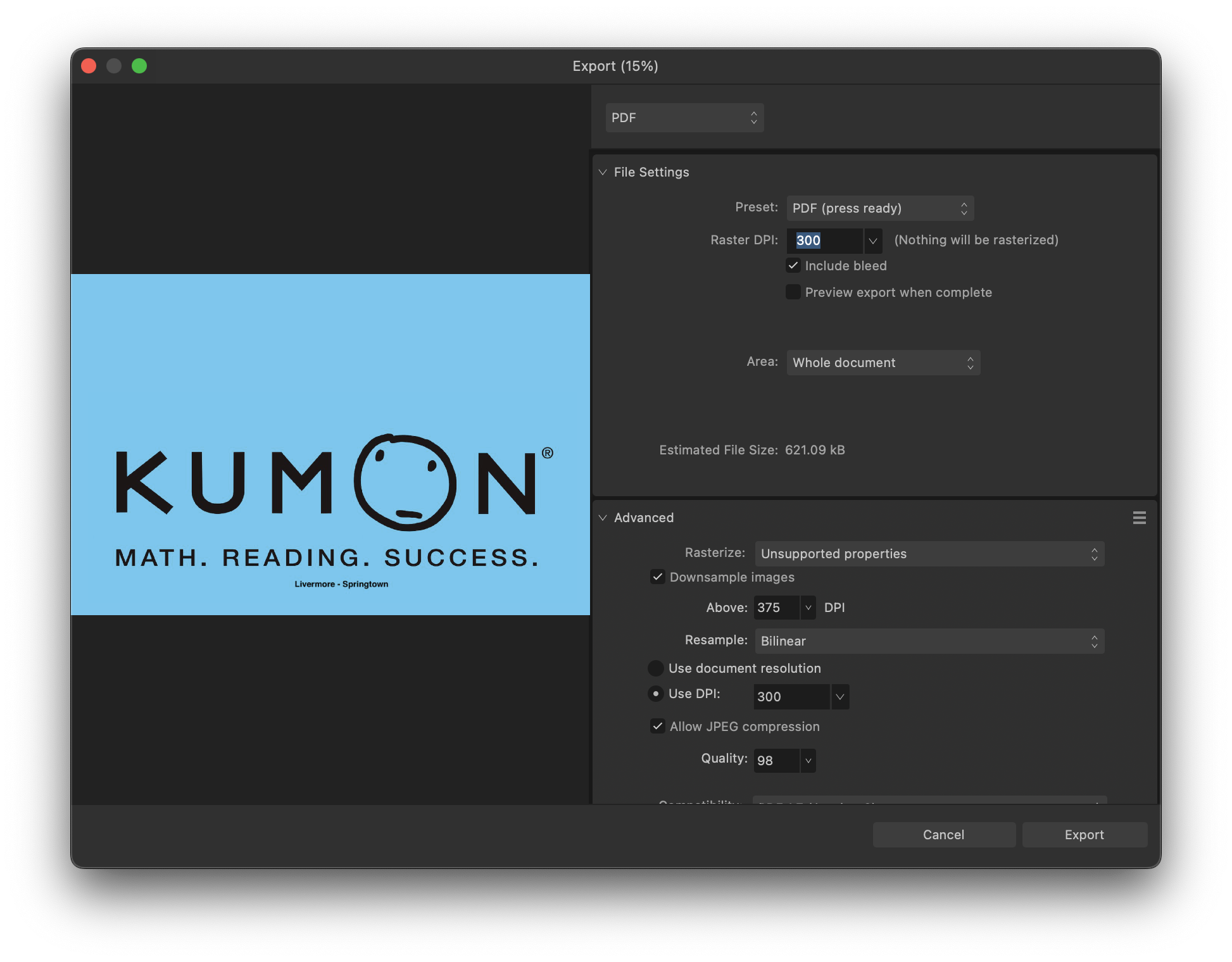This screenshot has height=962, width=1232.
Task: Toggle Include bleed checkbox
Action: point(793,266)
